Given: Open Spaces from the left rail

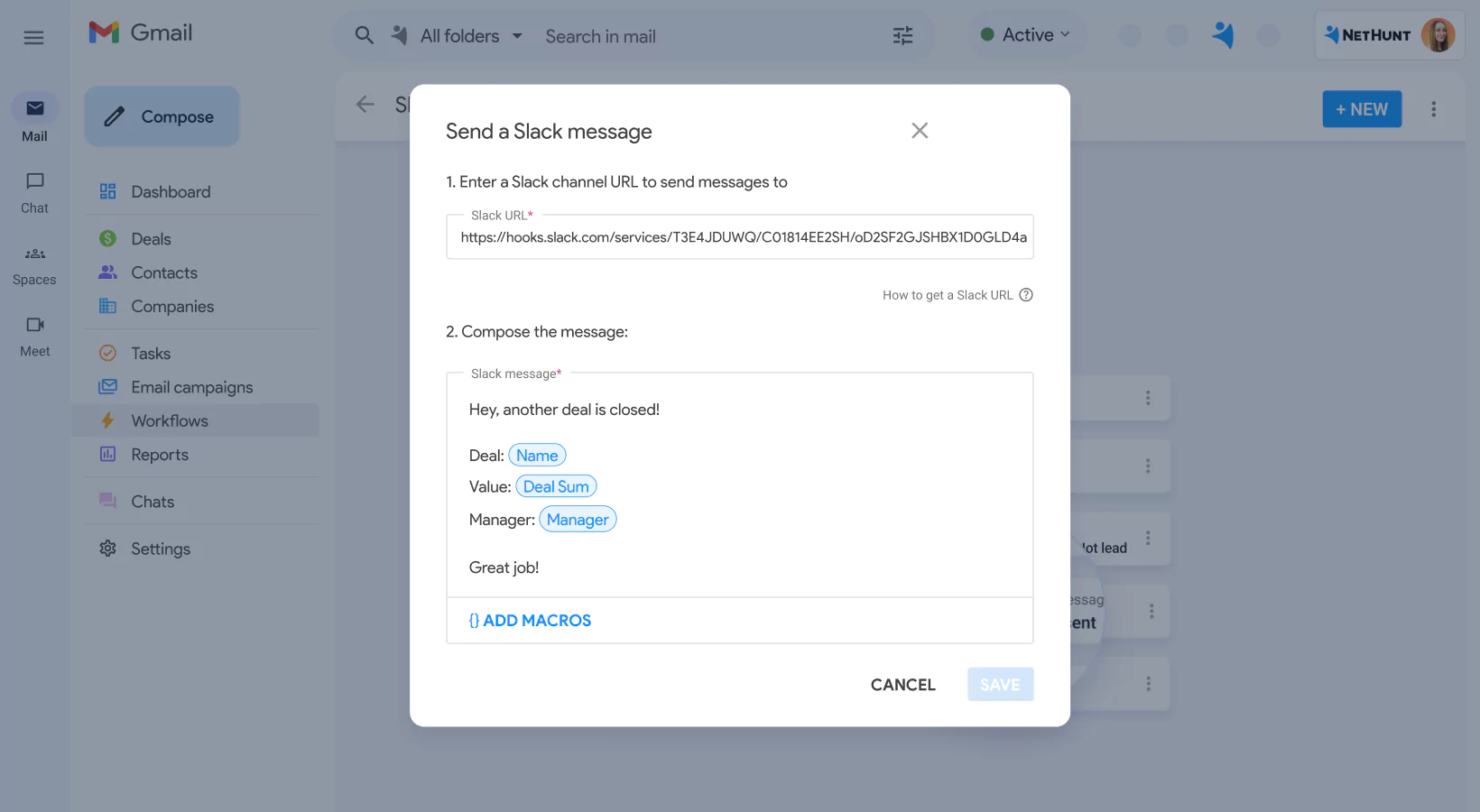Looking at the screenshot, I should pyautogui.click(x=33, y=264).
